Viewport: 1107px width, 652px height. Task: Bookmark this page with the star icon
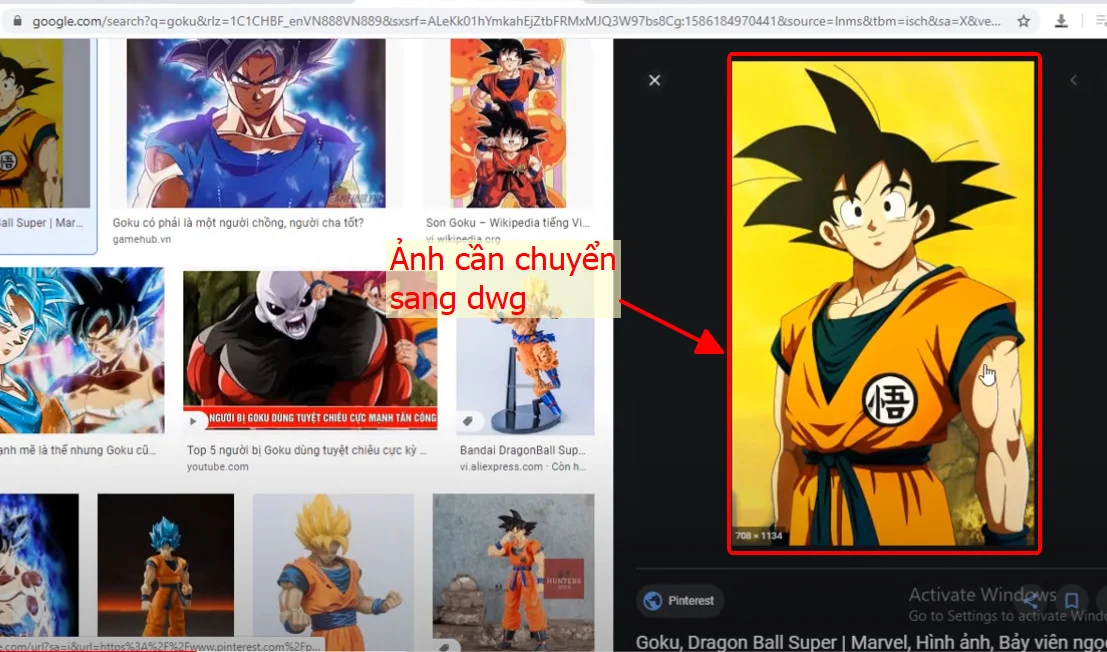(x=1024, y=21)
